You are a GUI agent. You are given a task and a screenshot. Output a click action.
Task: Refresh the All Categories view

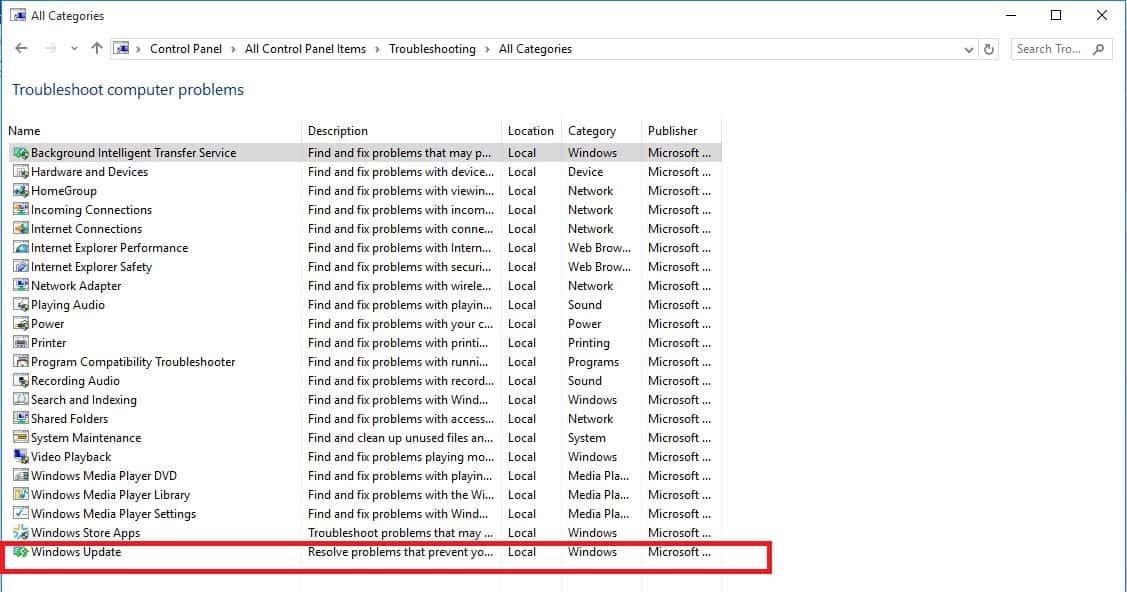pos(989,50)
